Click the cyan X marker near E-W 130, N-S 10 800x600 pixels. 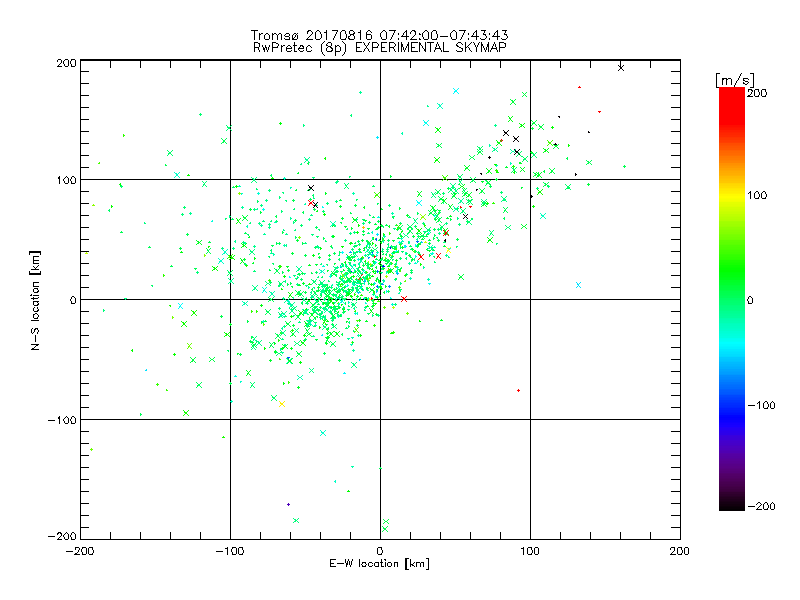click(x=579, y=285)
